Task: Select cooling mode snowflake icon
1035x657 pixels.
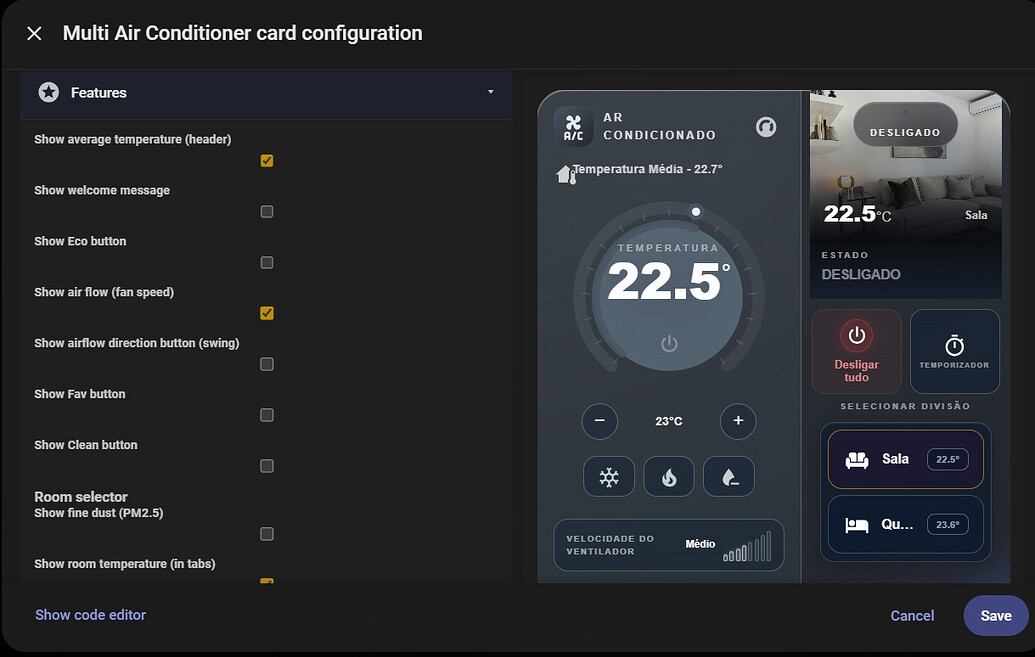Action: pyautogui.click(x=609, y=477)
